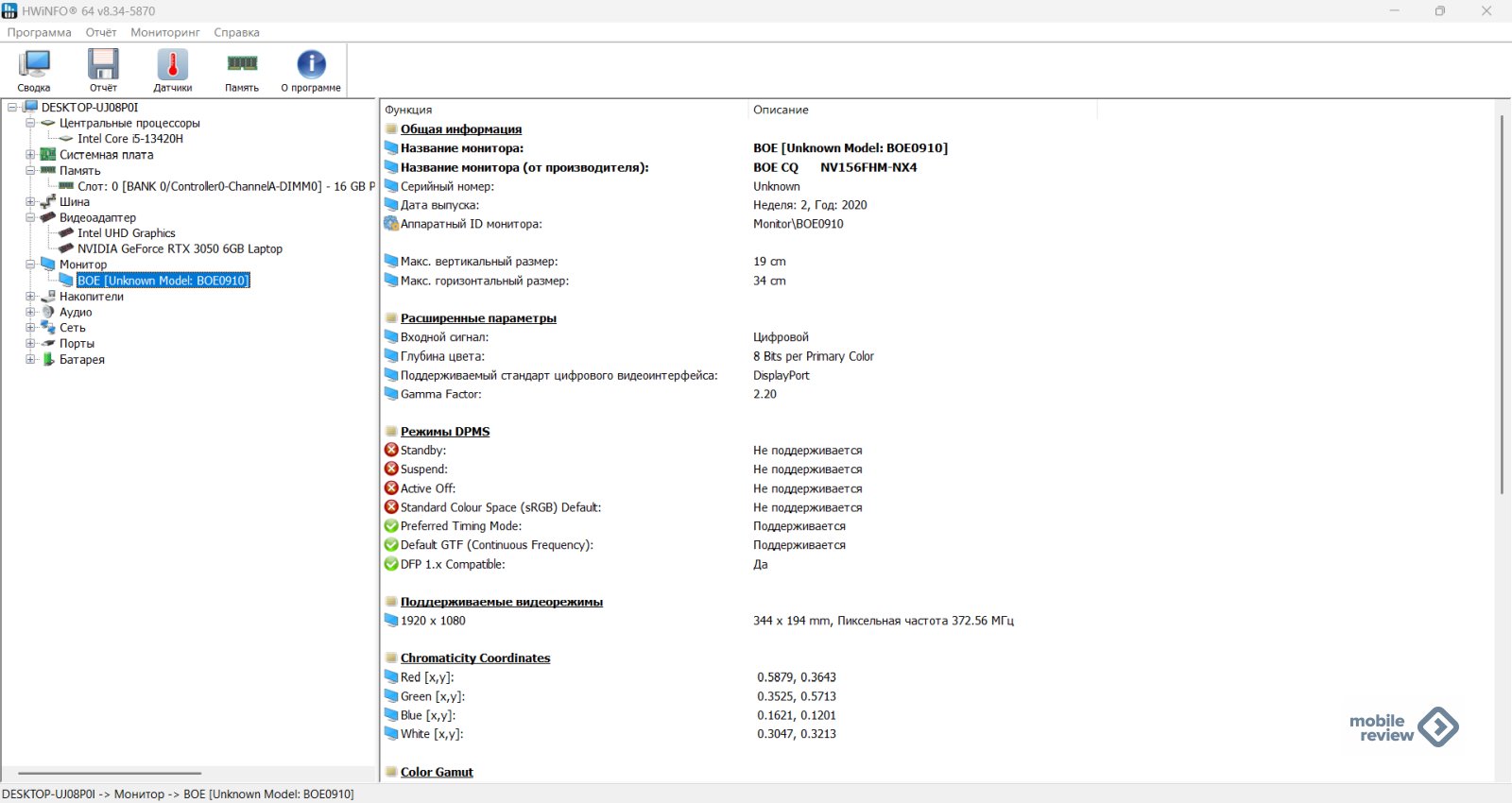This screenshot has width=1512, height=803.
Task: Select Intel Core i5-13420H in tree
Action: (130, 139)
